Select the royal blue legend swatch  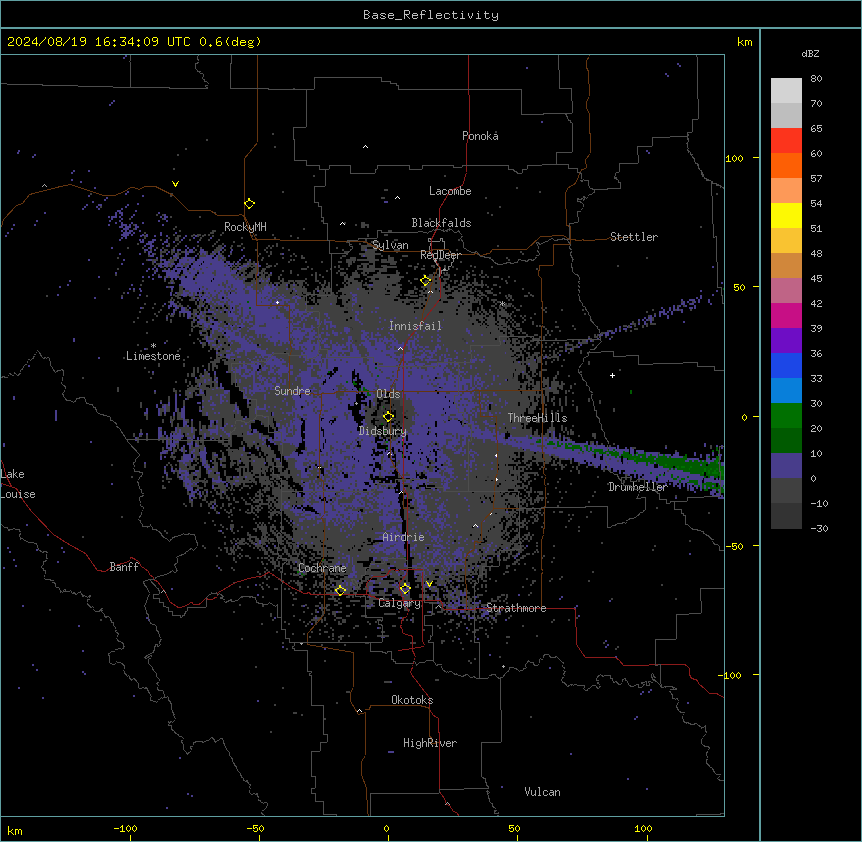pos(786,365)
